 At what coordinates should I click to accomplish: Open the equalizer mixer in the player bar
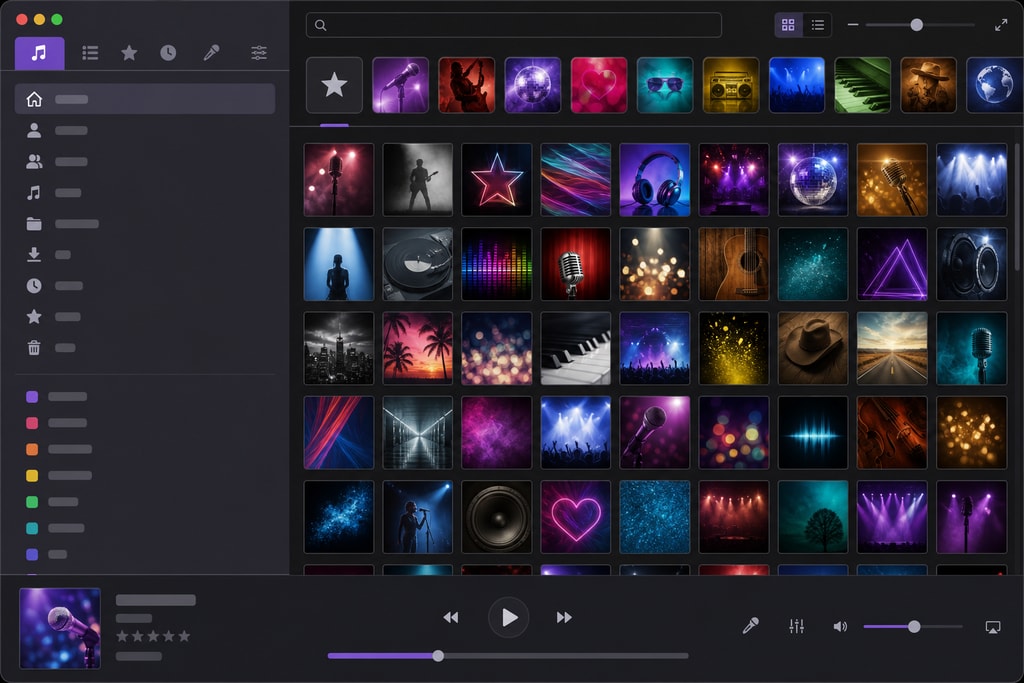click(x=797, y=626)
